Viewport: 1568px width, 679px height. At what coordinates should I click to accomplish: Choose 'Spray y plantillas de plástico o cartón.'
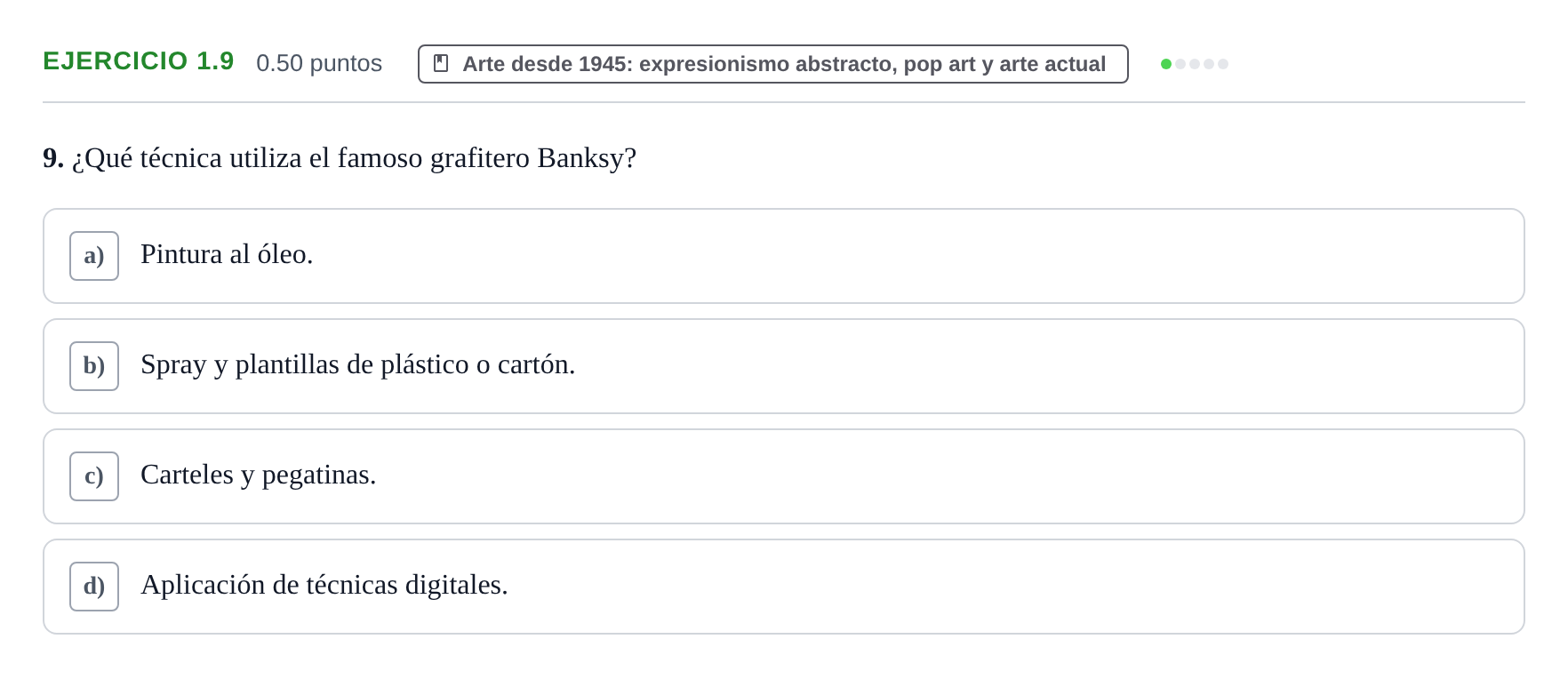pyautogui.click(x=357, y=365)
